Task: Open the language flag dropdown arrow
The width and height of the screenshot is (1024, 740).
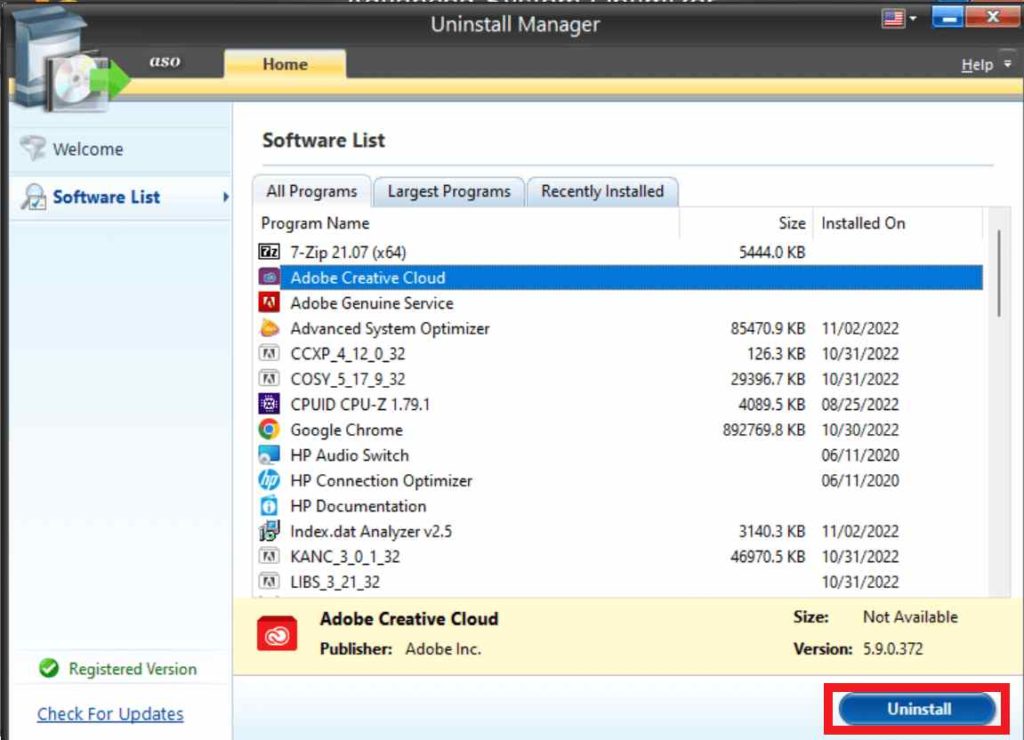Action: coord(913,18)
